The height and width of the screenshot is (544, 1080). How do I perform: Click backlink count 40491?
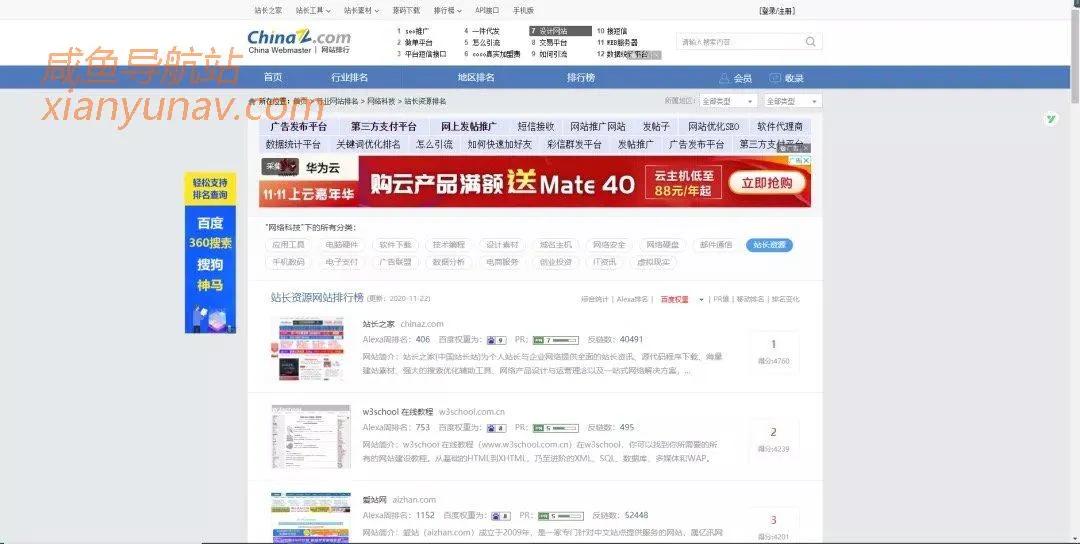632,339
